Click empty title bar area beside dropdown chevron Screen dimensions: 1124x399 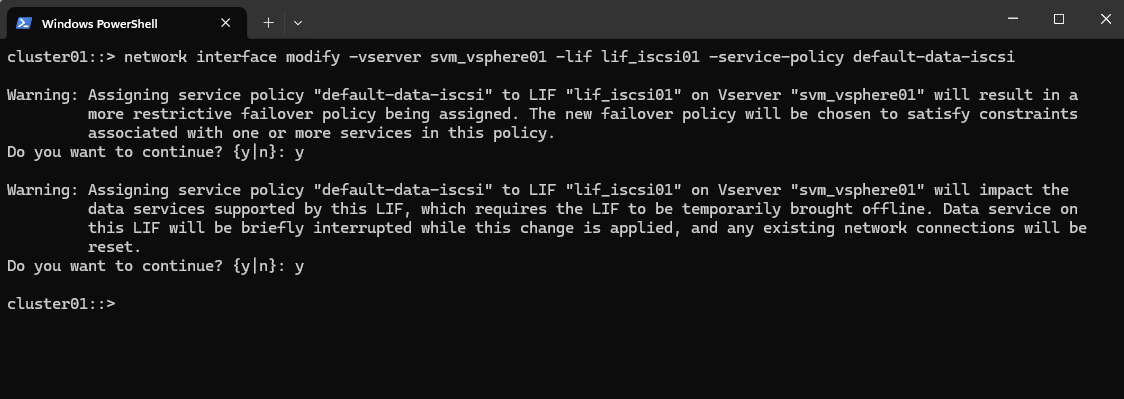pyautogui.click(x=645, y=19)
